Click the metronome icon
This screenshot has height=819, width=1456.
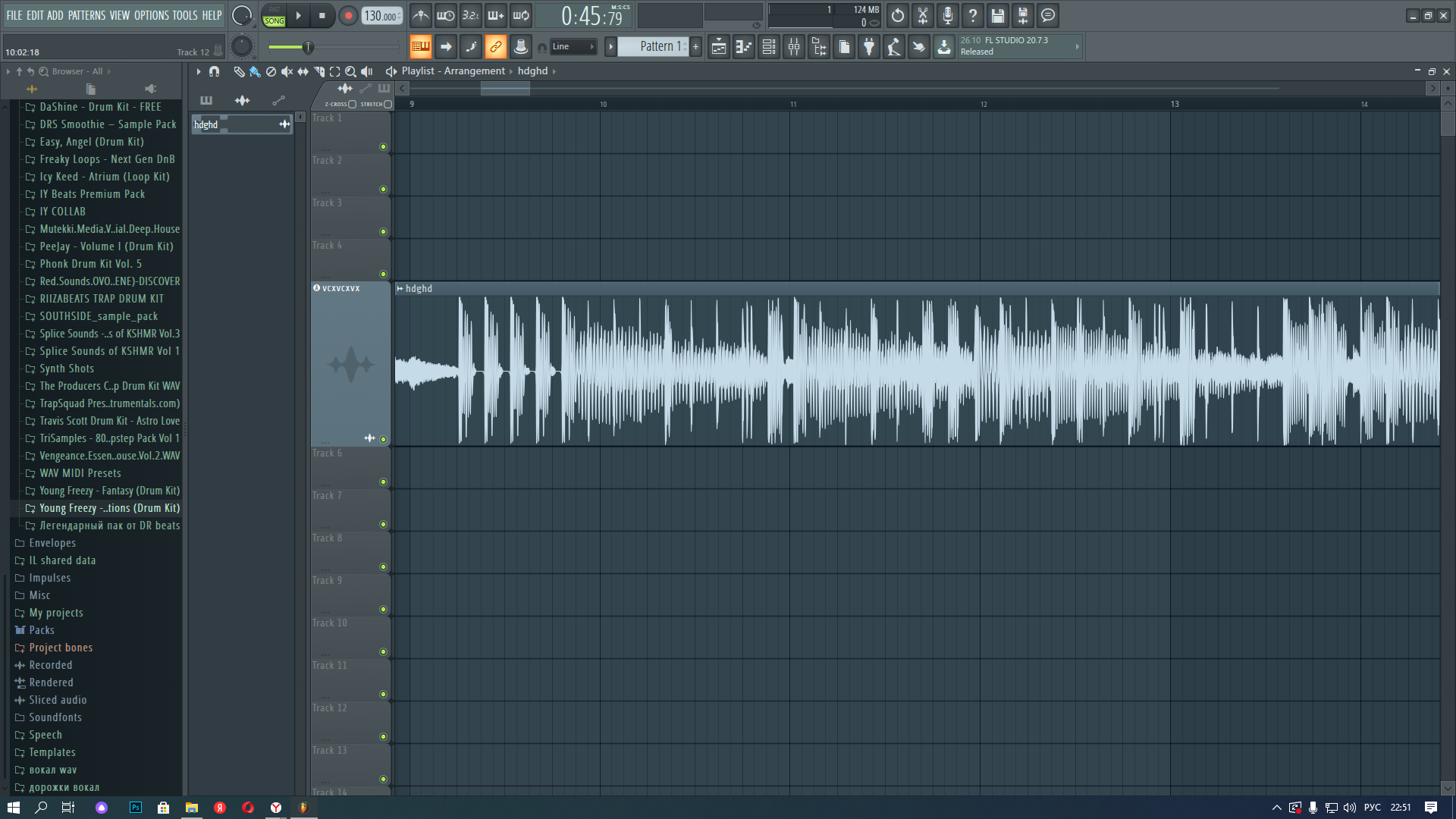(421, 15)
